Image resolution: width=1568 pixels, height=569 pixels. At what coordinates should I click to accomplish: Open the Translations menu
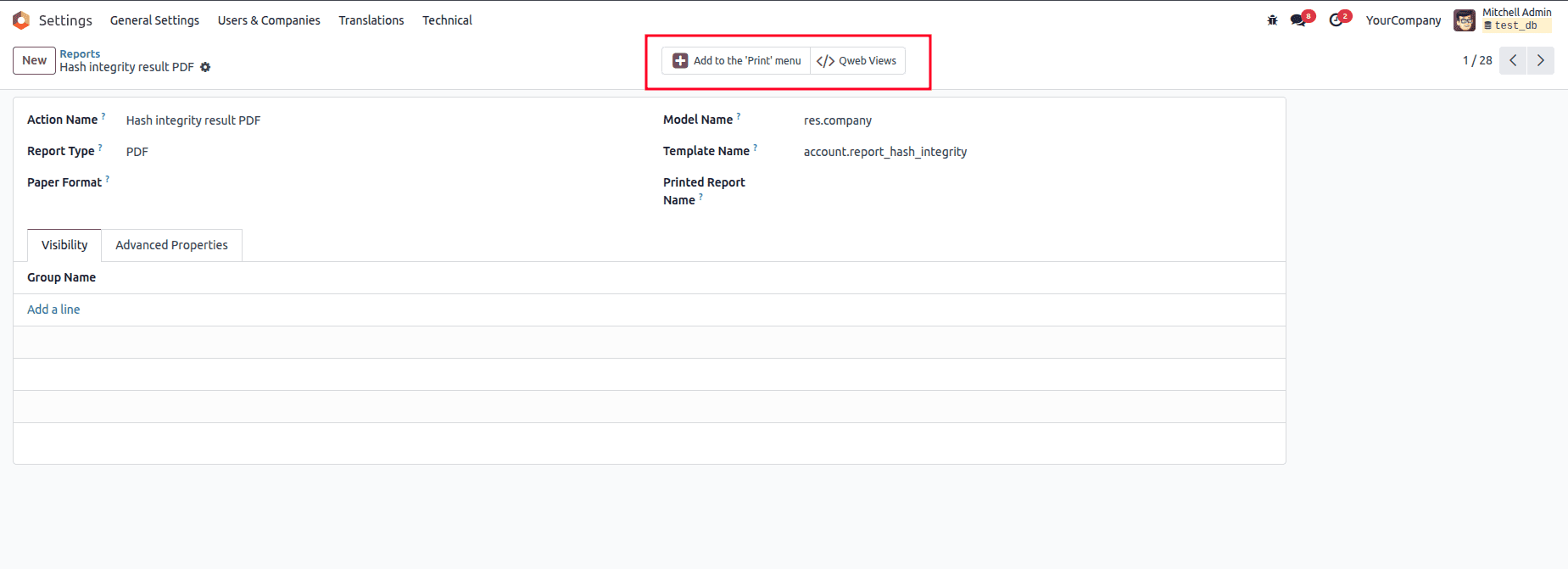tap(371, 20)
